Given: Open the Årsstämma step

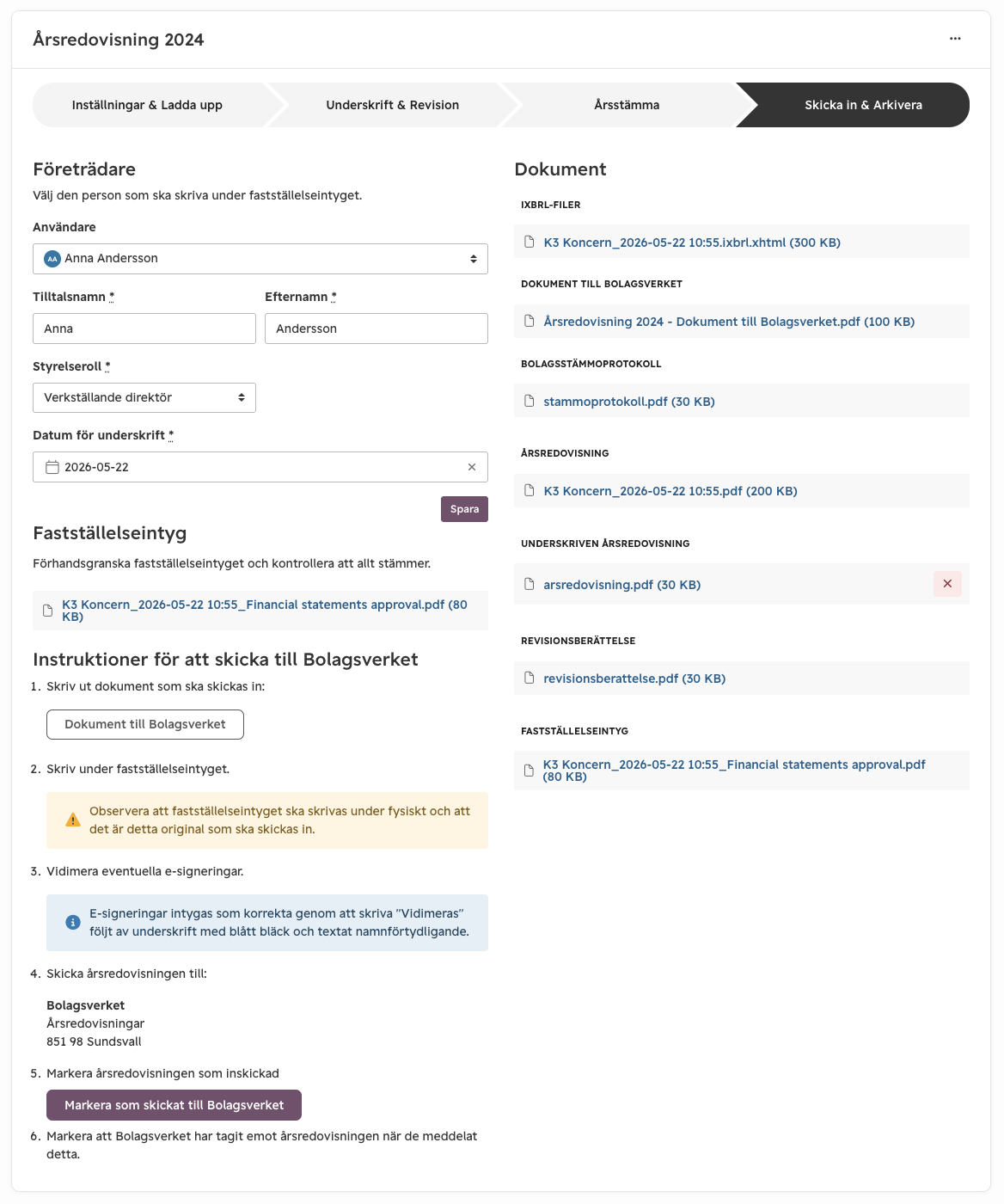Looking at the screenshot, I should point(627,105).
